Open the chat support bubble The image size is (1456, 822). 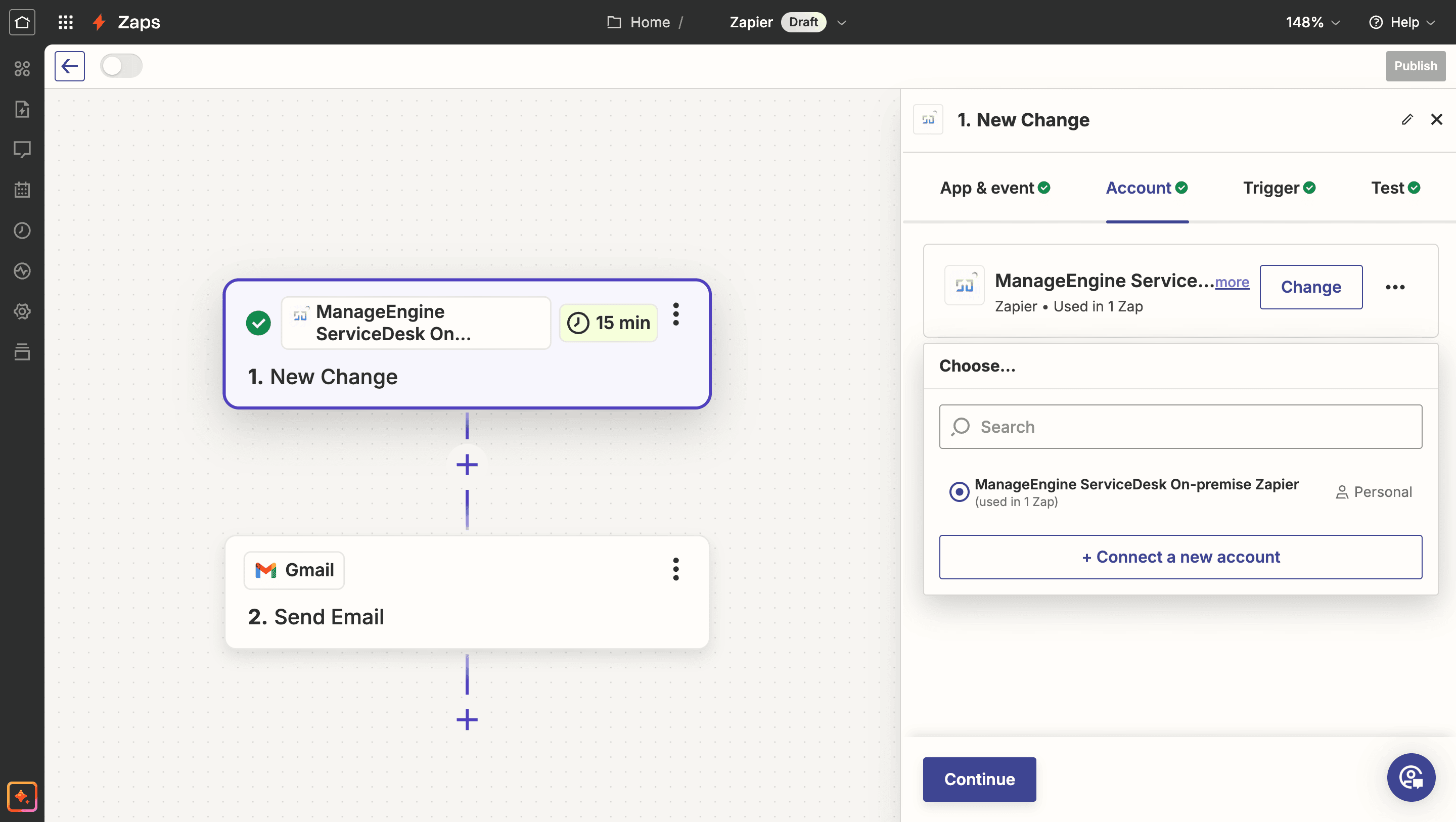(x=1411, y=778)
